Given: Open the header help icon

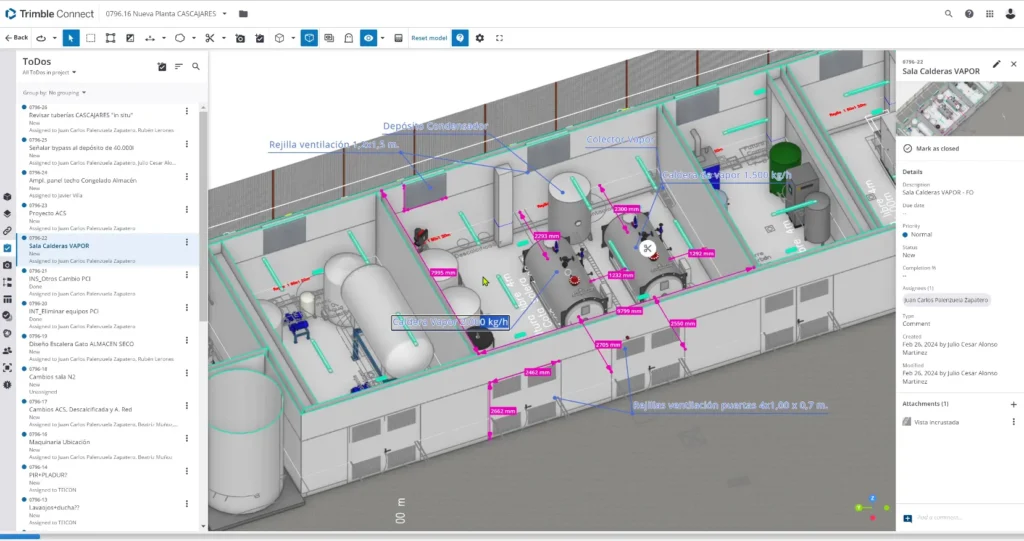Looking at the screenshot, I should pos(969,13).
